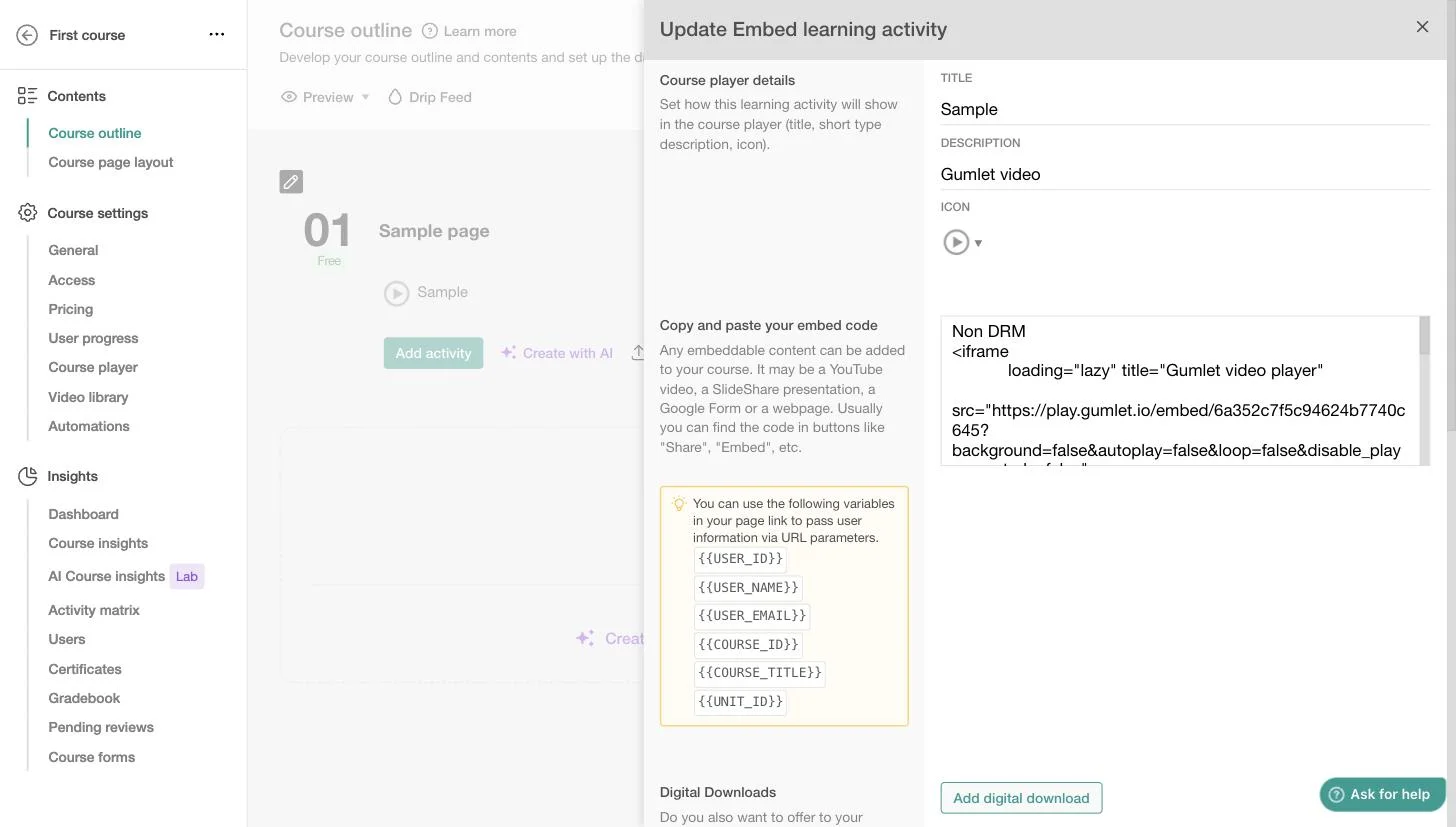Screen dimensions: 1456x827
Task: Expand the Preview dropdown arrow
Action: tap(365, 97)
